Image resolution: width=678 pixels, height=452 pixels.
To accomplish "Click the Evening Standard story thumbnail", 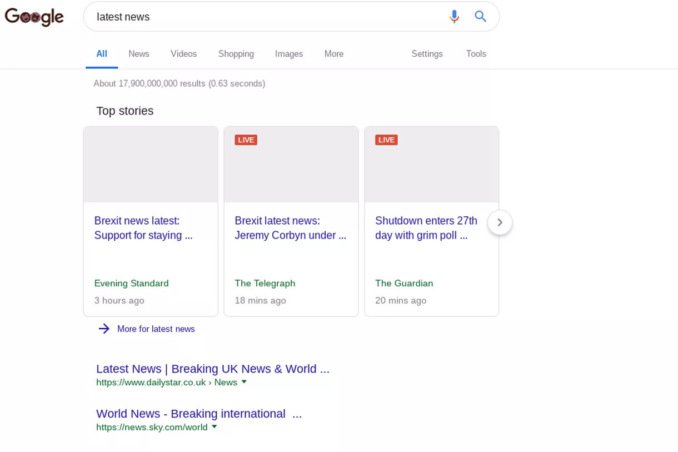I will pyautogui.click(x=150, y=165).
